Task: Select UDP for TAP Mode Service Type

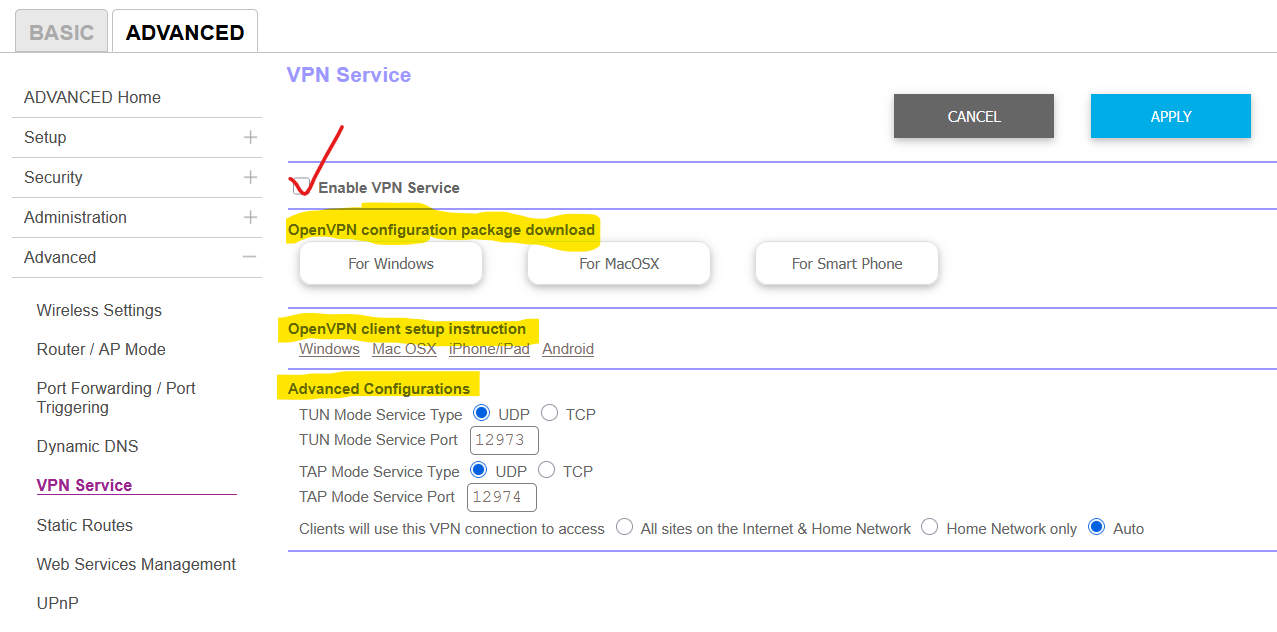Action: [x=479, y=470]
